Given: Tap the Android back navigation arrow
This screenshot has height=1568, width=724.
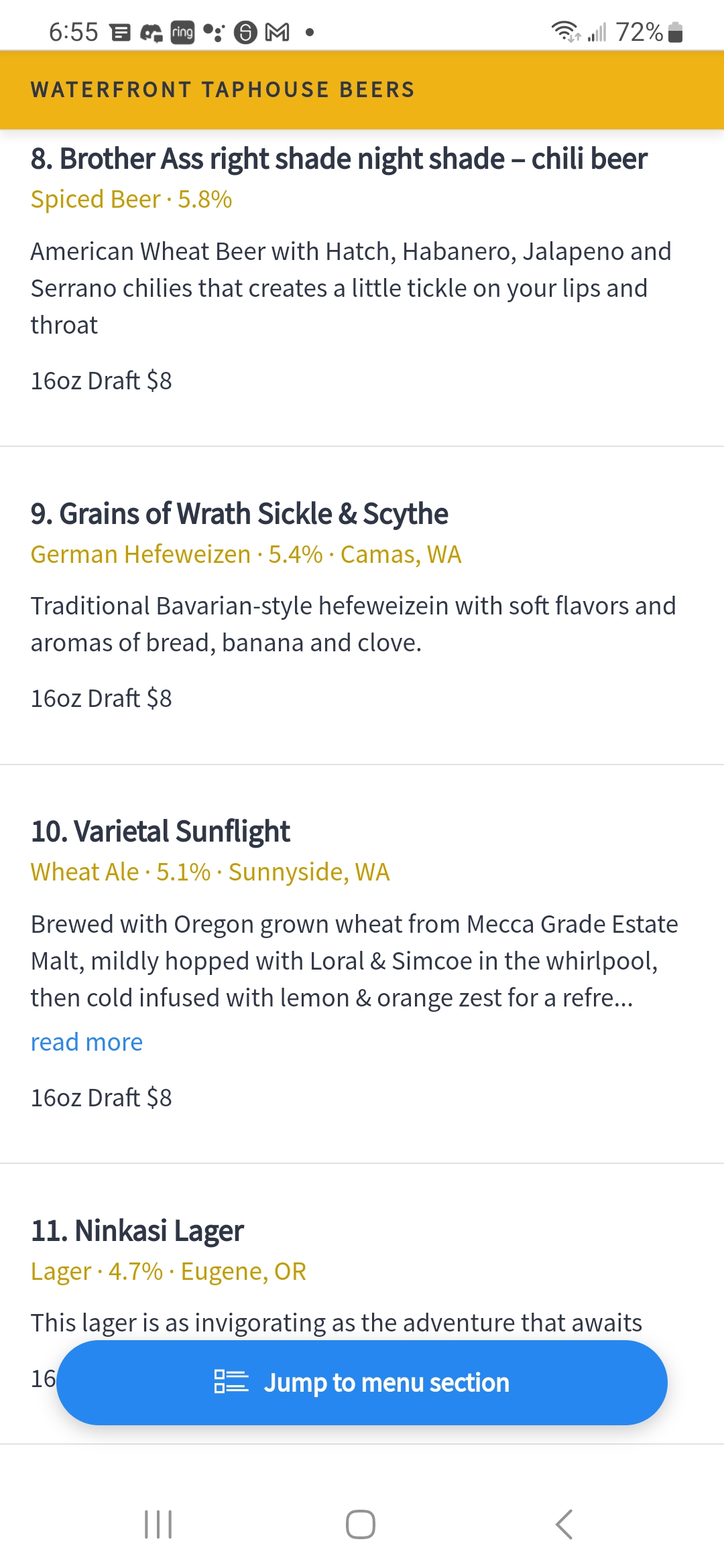Looking at the screenshot, I should (x=564, y=1524).
